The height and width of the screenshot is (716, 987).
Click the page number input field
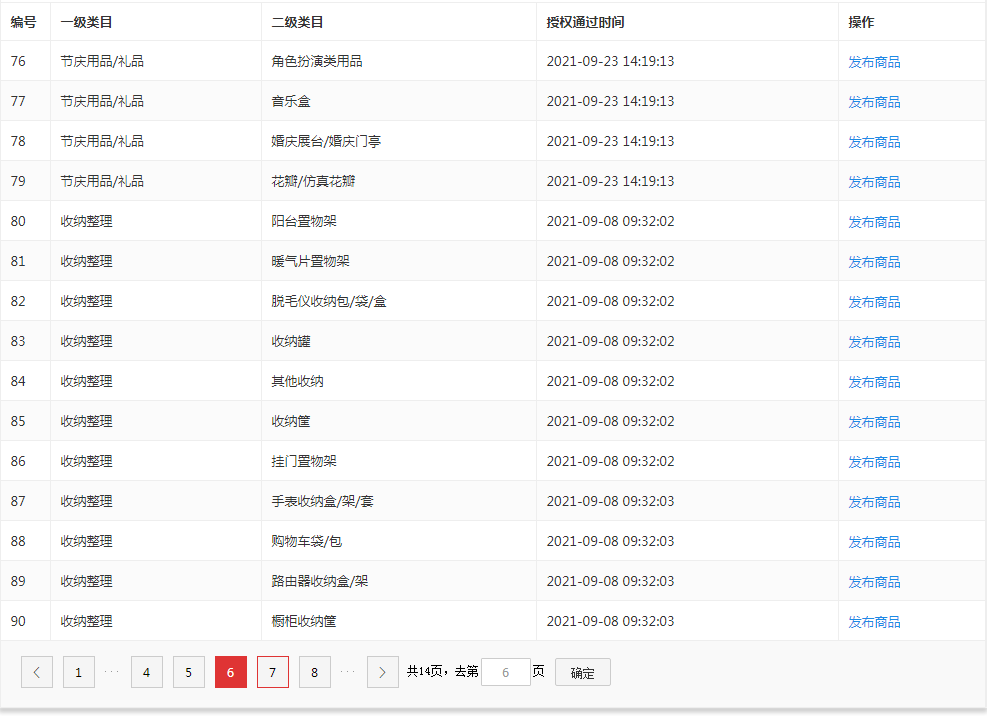pos(505,672)
